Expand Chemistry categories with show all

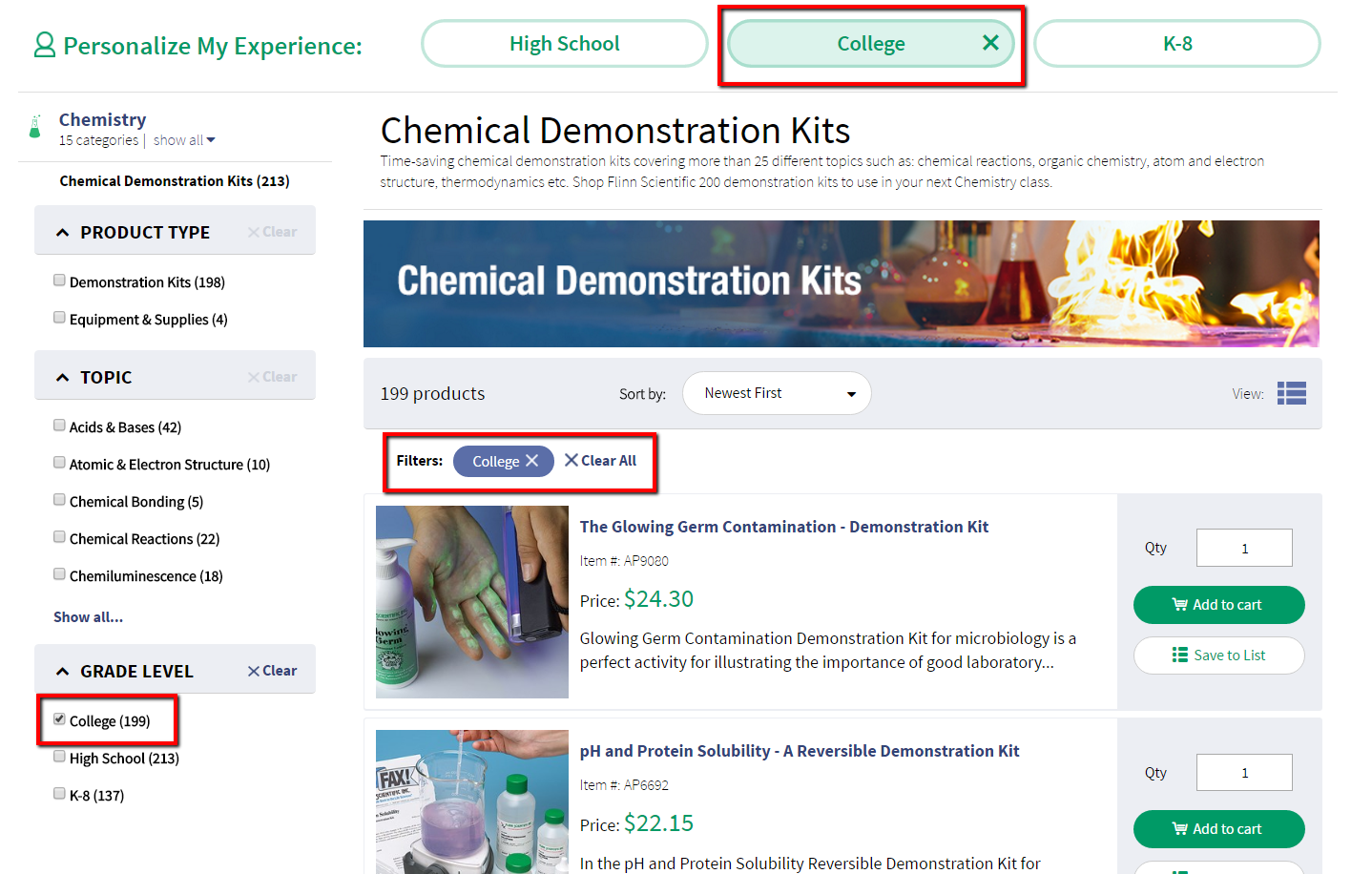click(x=183, y=140)
